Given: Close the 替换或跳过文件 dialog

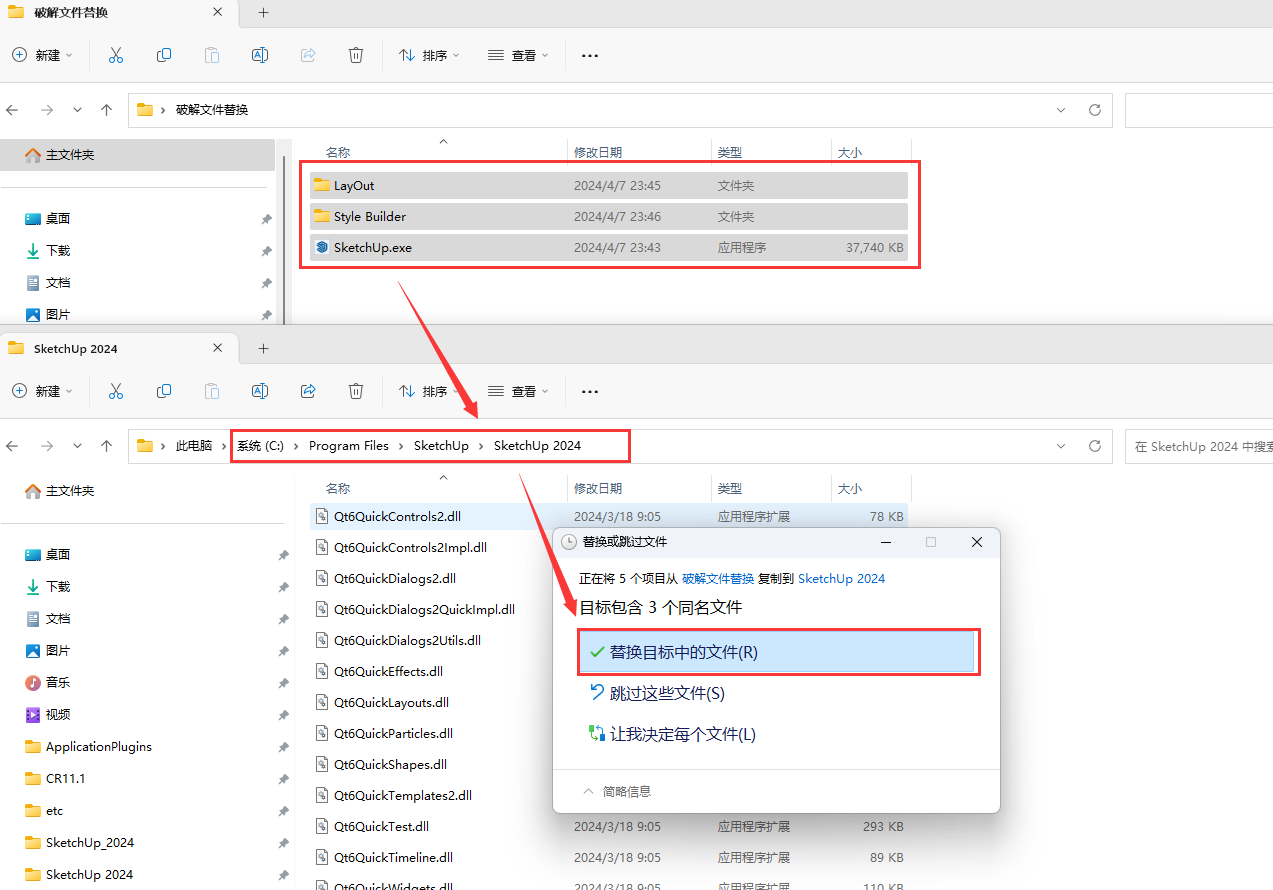Looking at the screenshot, I should (977, 542).
